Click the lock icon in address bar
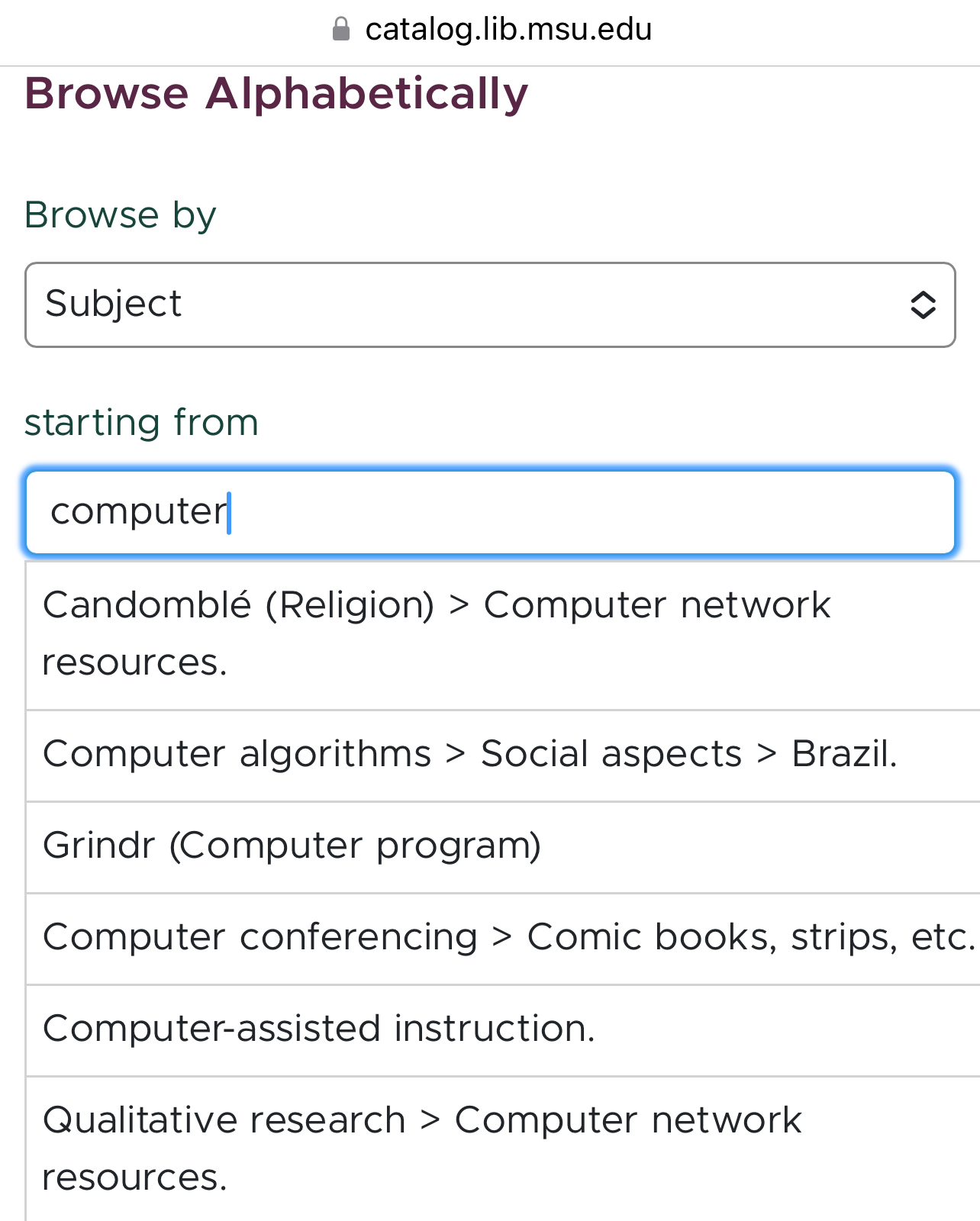This screenshot has width=980, height=1221. tap(341, 30)
